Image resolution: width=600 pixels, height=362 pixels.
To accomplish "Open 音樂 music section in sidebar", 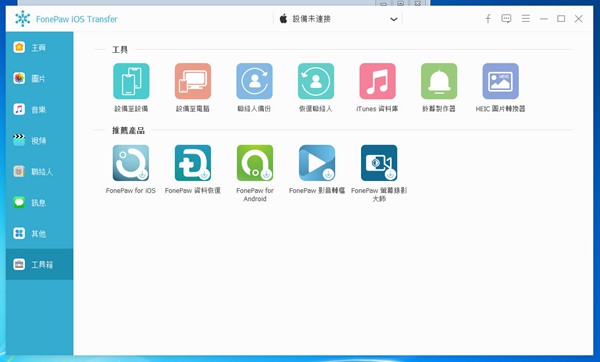I will tap(39, 109).
